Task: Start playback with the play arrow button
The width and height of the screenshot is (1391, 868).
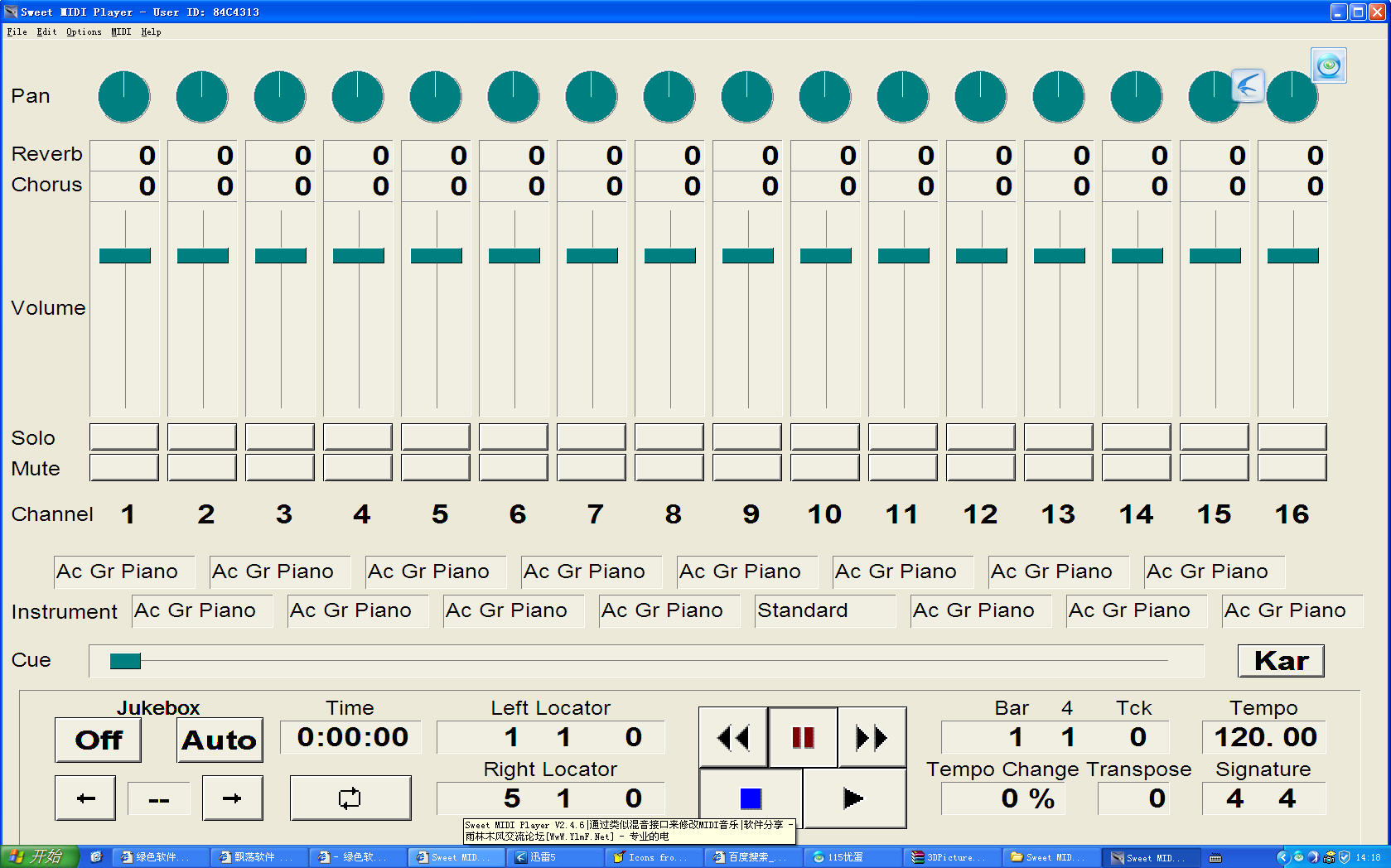Action: [853, 798]
